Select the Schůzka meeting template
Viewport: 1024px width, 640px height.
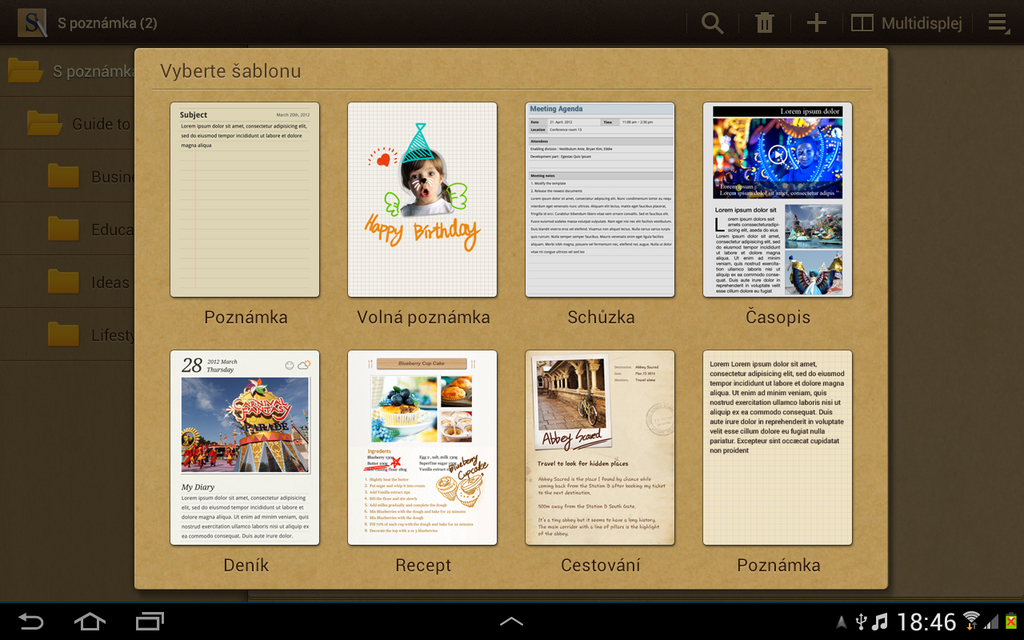(x=600, y=198)
